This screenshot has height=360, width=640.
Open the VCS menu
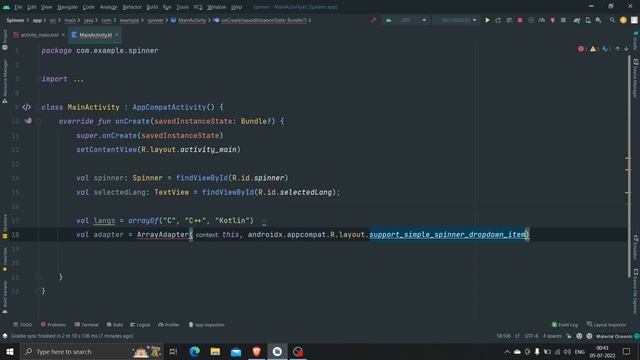(x=198, y=7)
